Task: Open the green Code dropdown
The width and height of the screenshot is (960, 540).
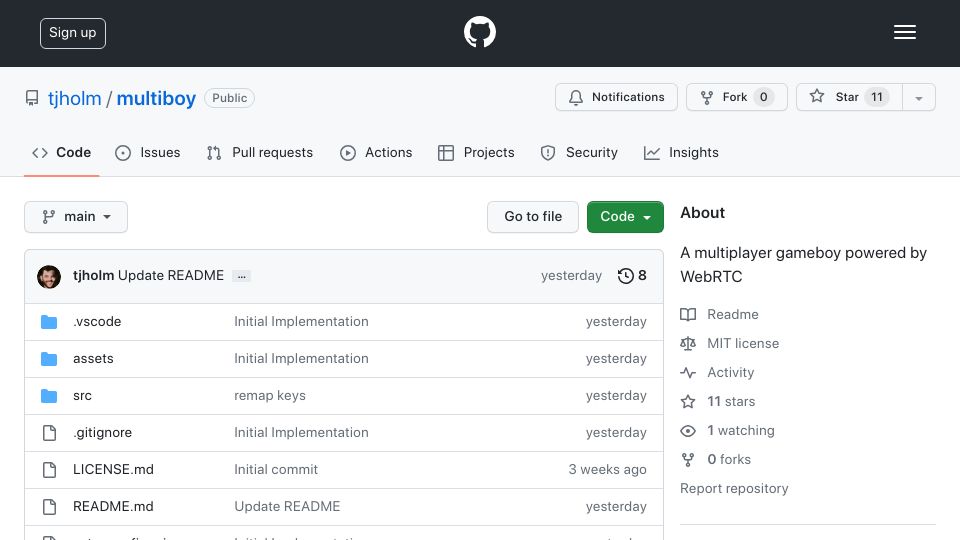Action: point(625,217)
